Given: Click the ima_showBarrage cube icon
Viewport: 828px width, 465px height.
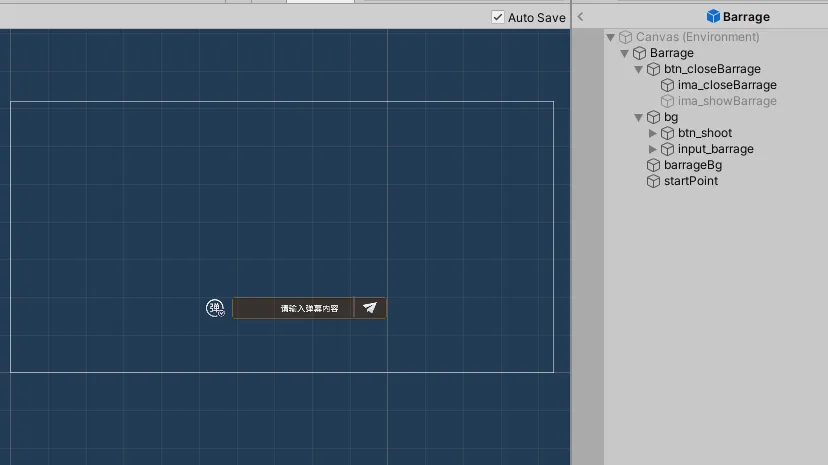Looking at the screenshot, I should tap(667, 101).
